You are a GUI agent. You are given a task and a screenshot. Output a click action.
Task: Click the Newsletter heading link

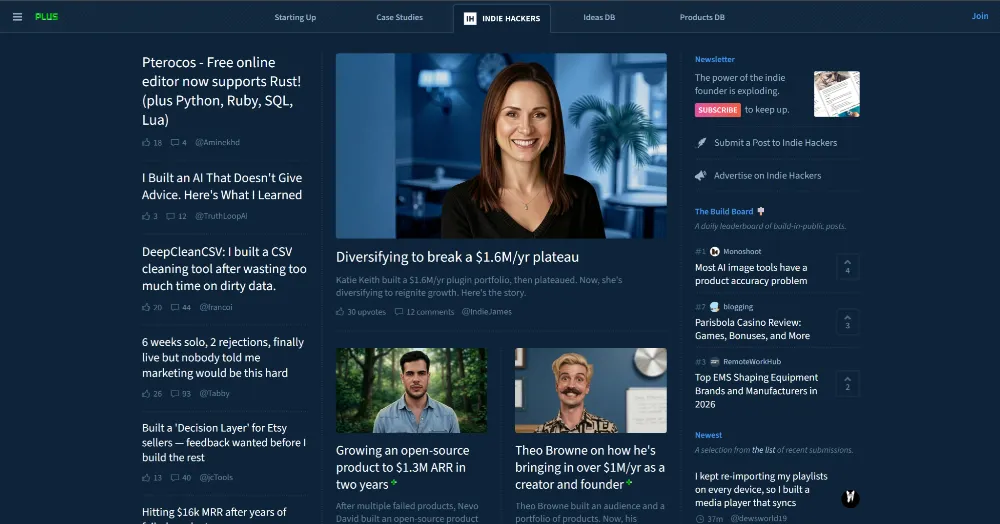point(715,59)
